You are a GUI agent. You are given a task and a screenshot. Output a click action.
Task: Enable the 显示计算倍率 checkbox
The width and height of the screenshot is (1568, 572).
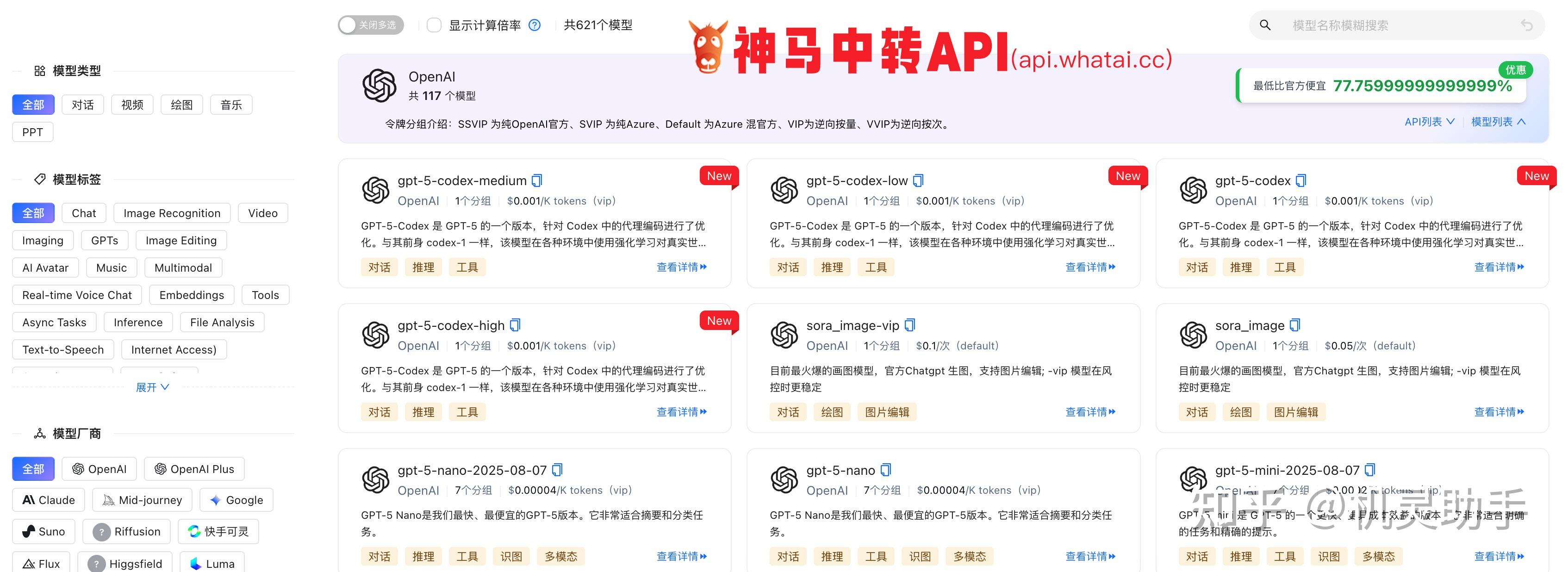pos(434,25)
